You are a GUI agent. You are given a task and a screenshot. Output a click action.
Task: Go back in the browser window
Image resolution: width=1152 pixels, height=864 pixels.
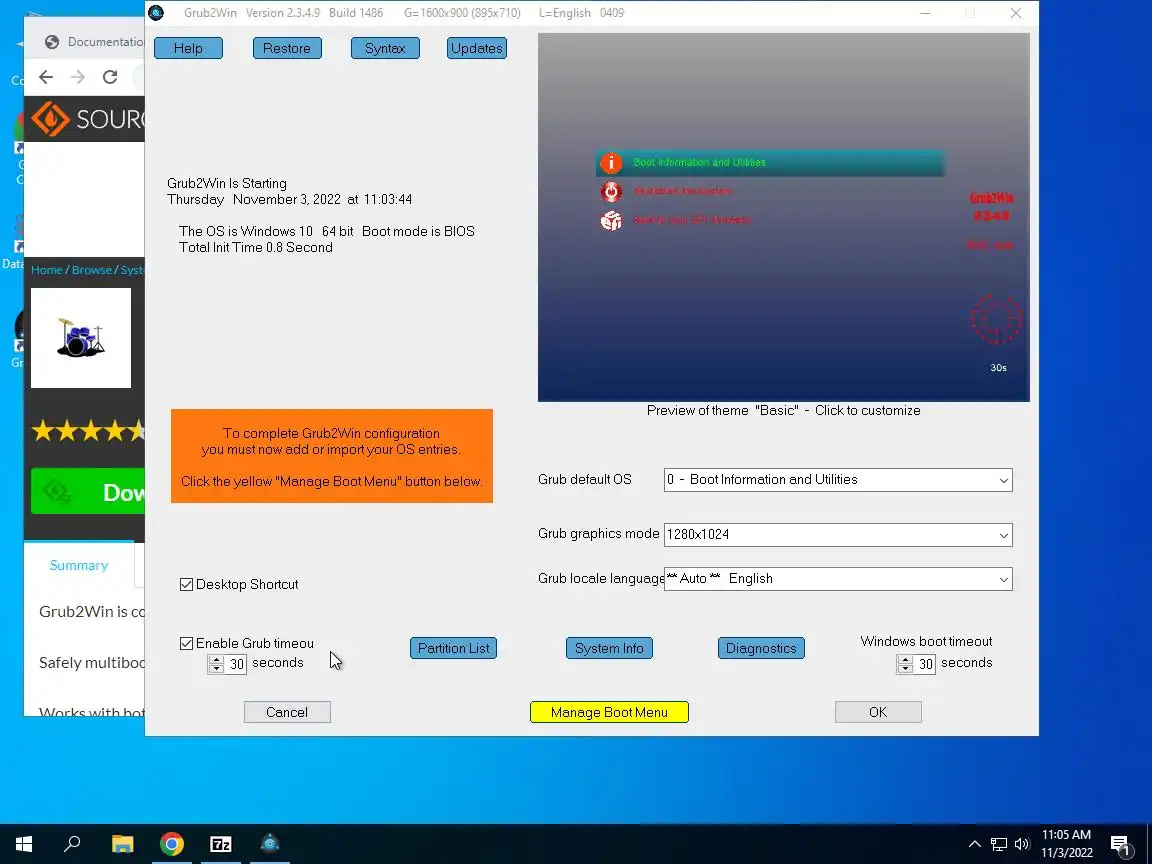(x=46, y=77)
